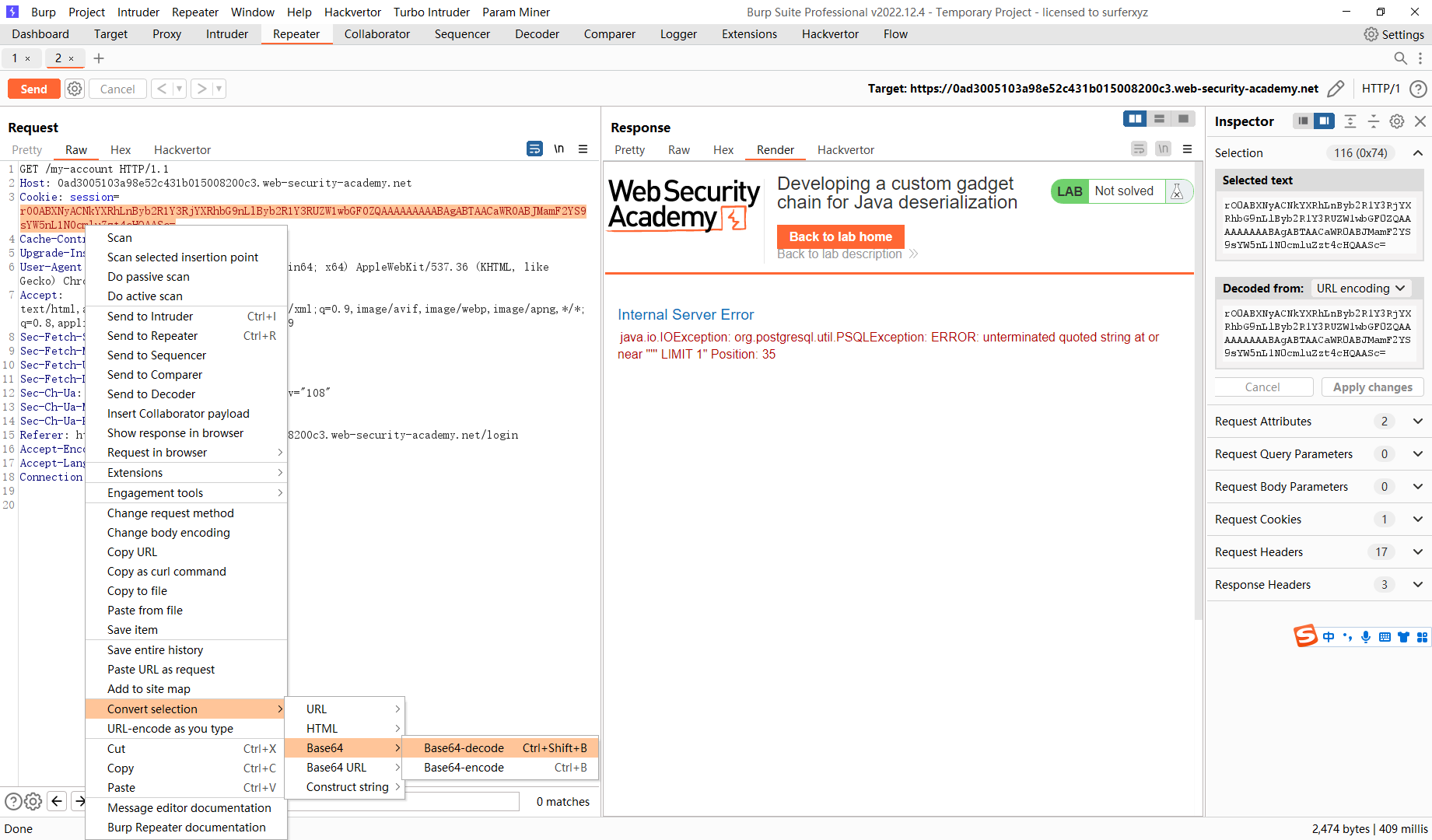Image resolution: width=1432 pixels, height=840 pixels.
Task: Click the response pane vertical scrollbar
Action: [x=1199, y=390]
